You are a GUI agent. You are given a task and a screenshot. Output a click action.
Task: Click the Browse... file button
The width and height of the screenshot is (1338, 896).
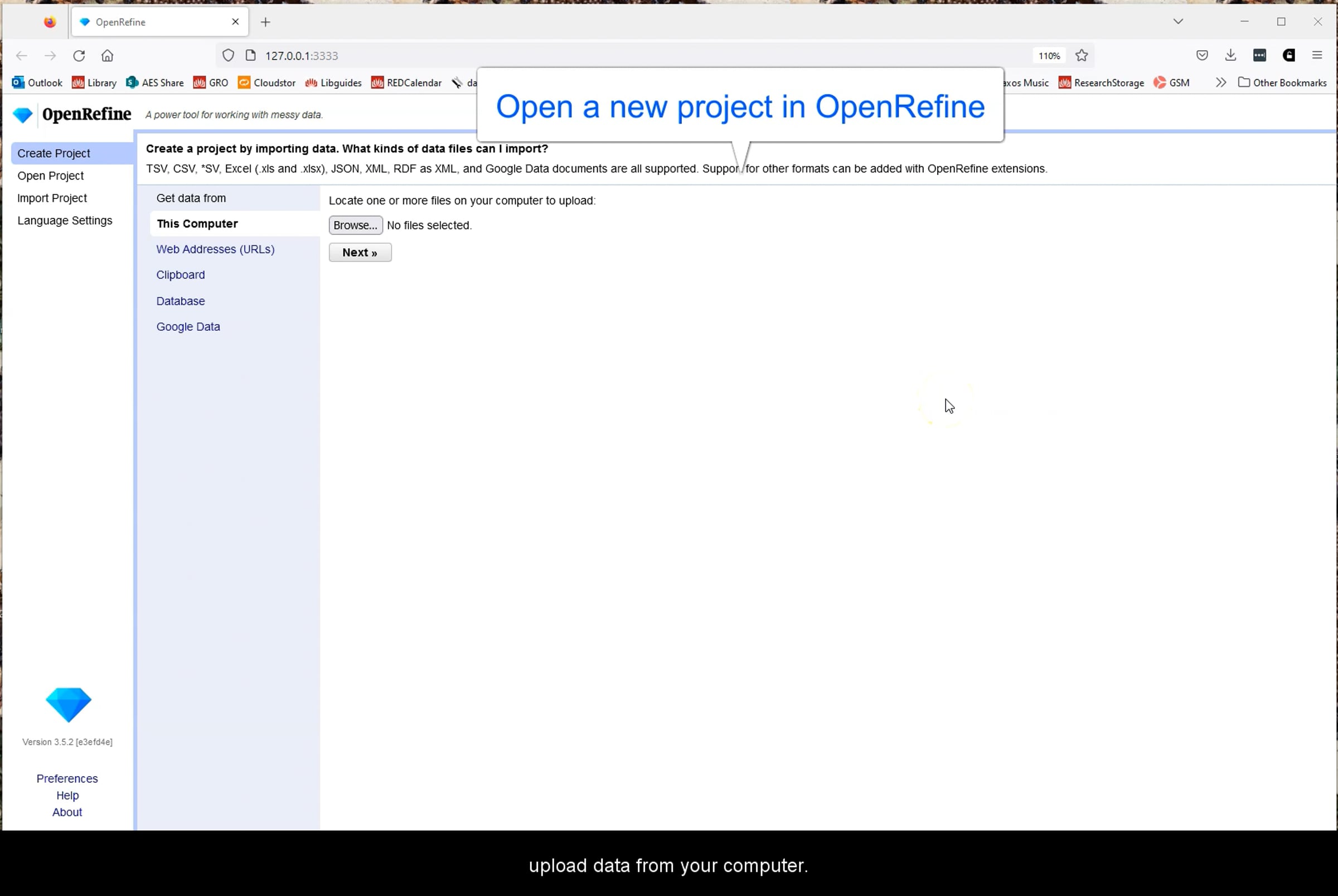(355, 225)
